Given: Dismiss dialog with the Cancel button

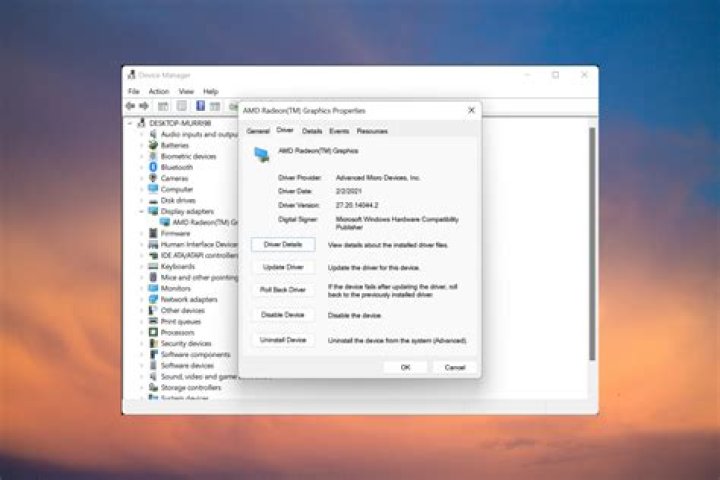Looking at the screenshot, I should click(455, 367).
